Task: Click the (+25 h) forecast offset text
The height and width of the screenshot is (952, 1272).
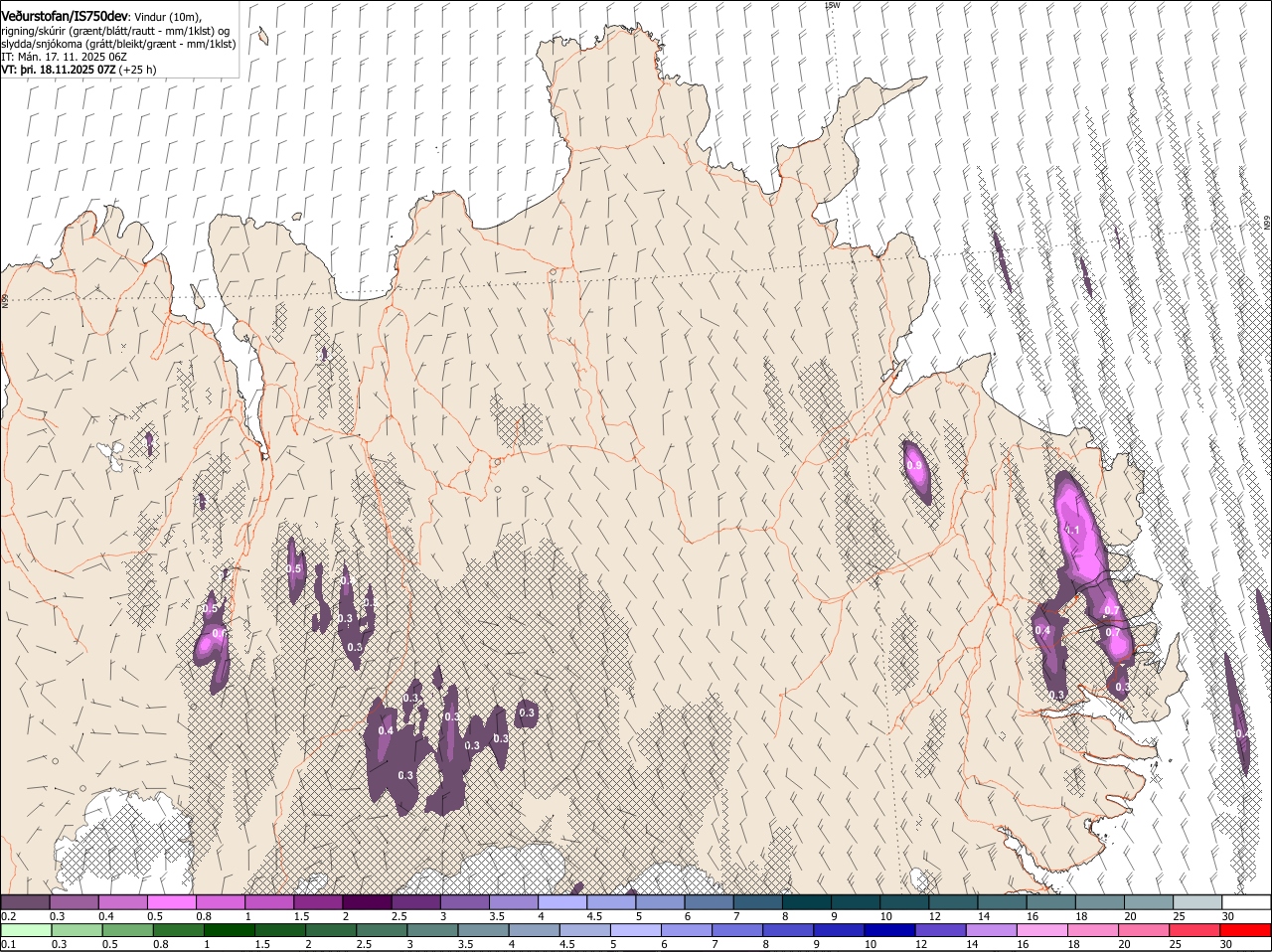Action: click(x=138, y=70)
